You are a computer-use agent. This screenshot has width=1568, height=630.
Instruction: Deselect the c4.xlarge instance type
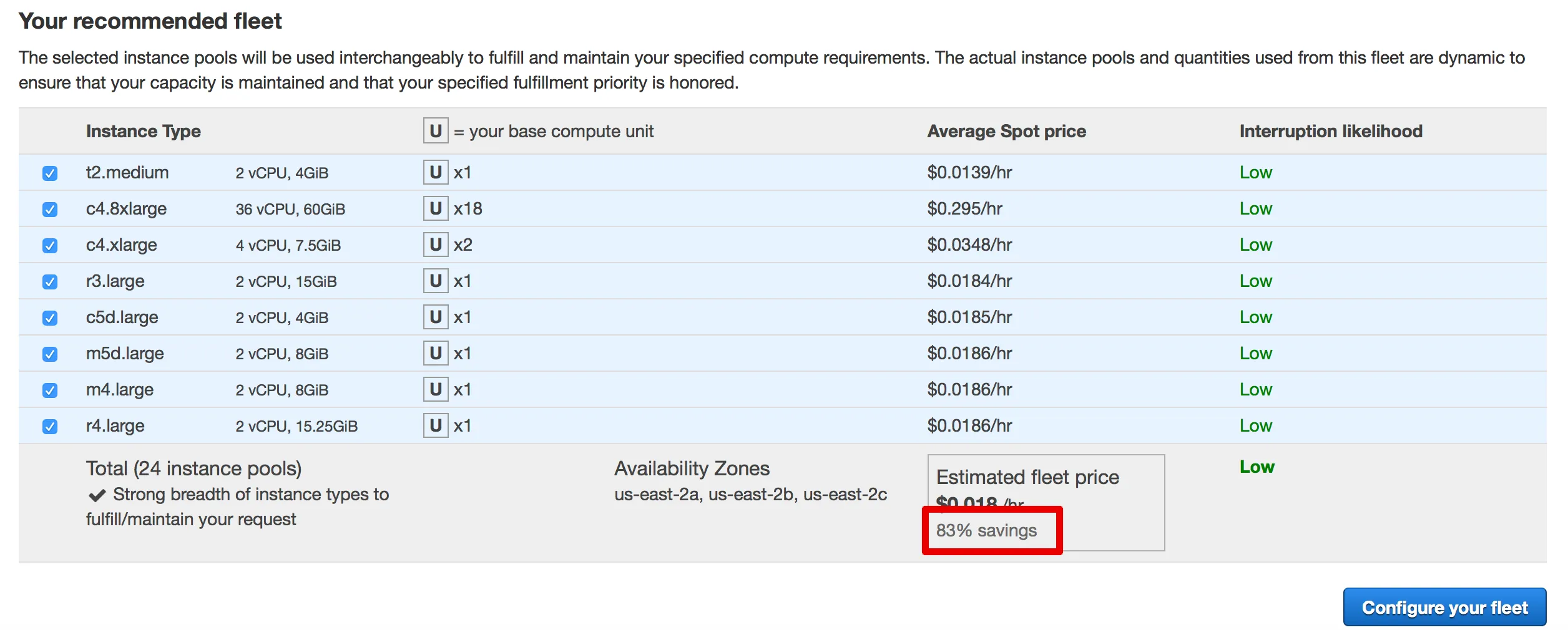(50, 246)
